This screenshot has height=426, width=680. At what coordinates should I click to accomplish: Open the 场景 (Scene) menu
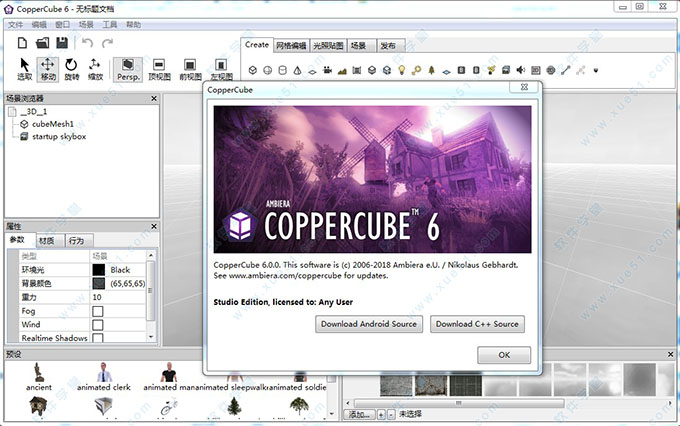(x=86, y=25)
